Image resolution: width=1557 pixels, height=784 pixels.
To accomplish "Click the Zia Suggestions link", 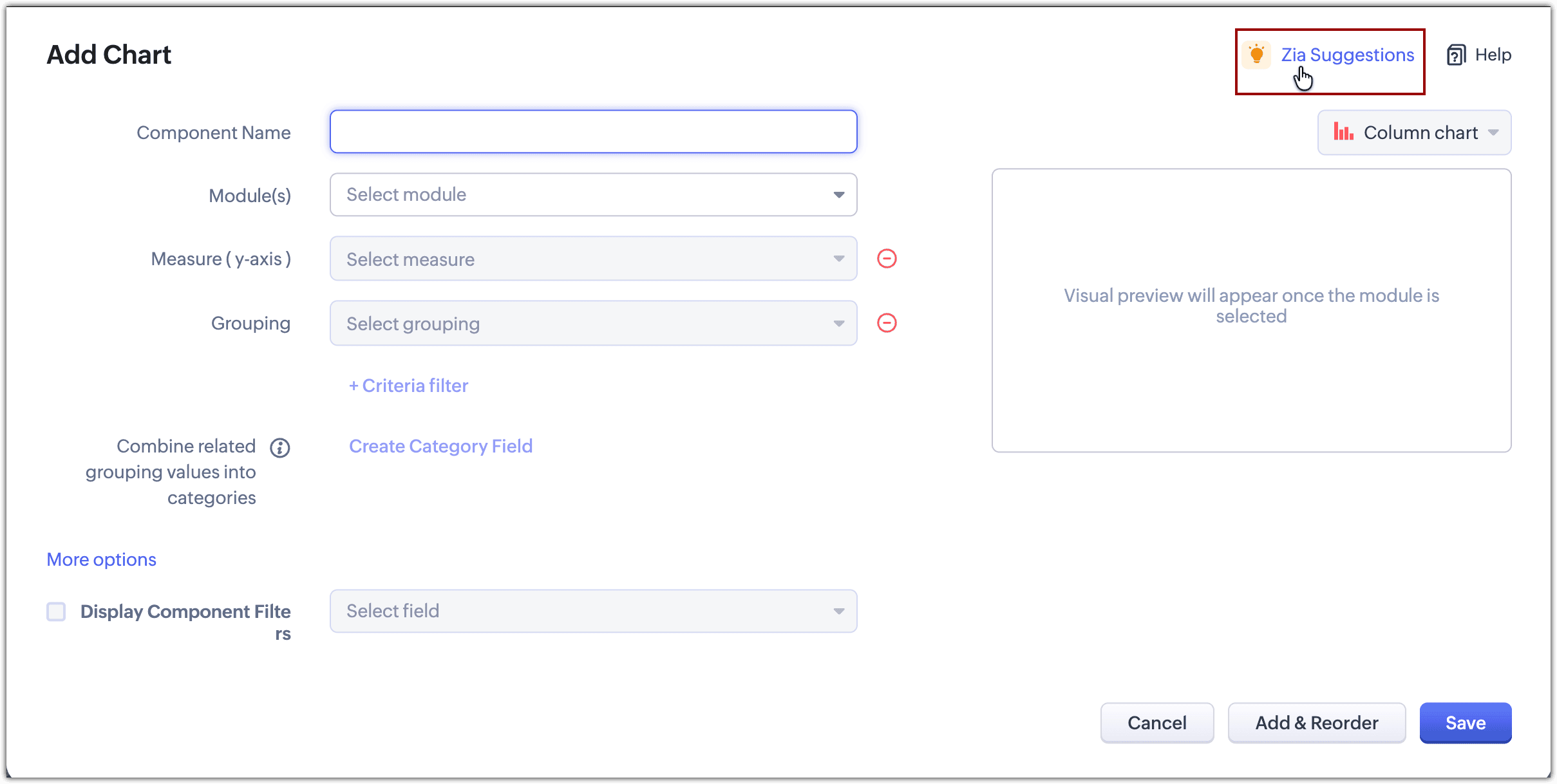I will [1347, 55].
